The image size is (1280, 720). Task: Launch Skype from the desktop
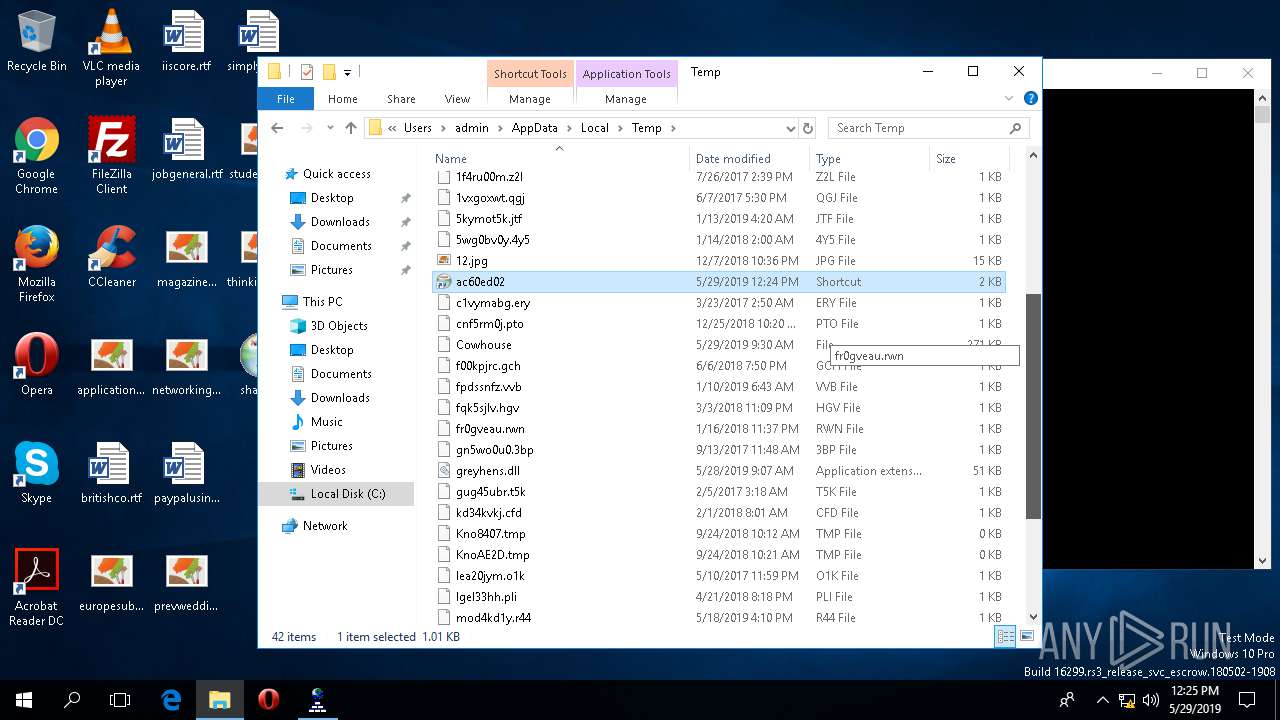[36, 473]
